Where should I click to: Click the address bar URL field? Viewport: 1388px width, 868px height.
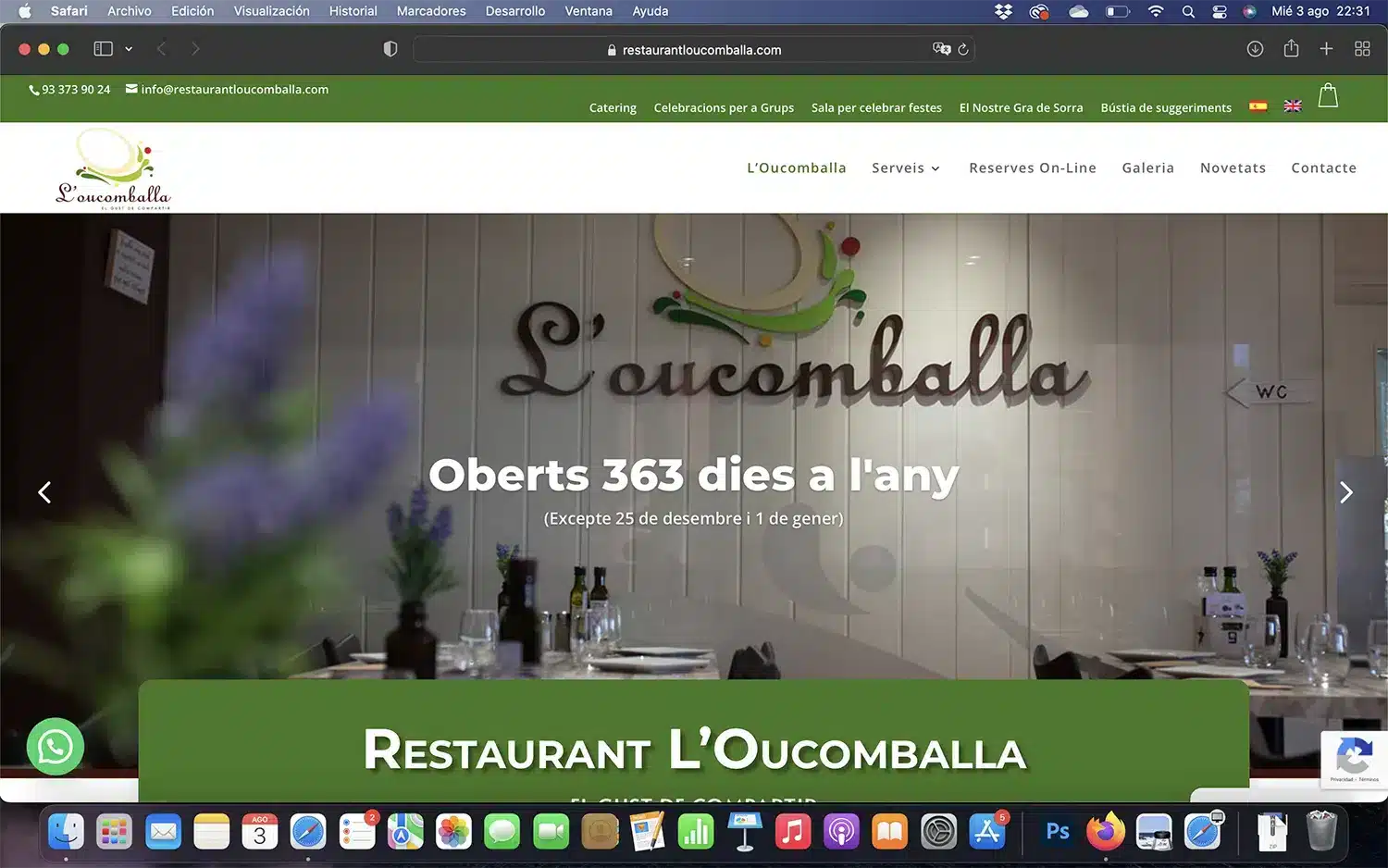click(694, 50)
